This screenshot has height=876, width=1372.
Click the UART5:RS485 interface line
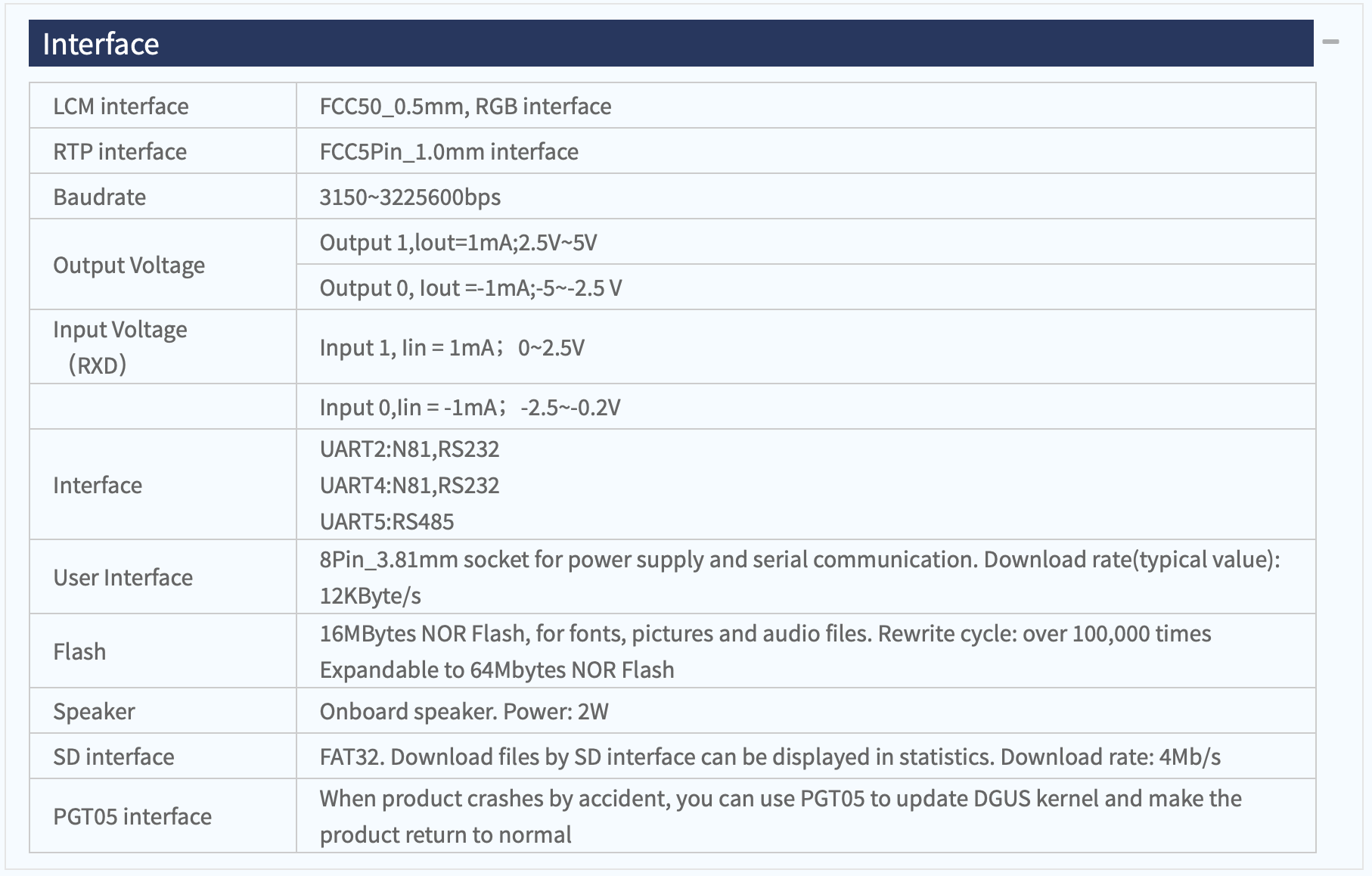[386, 521]
